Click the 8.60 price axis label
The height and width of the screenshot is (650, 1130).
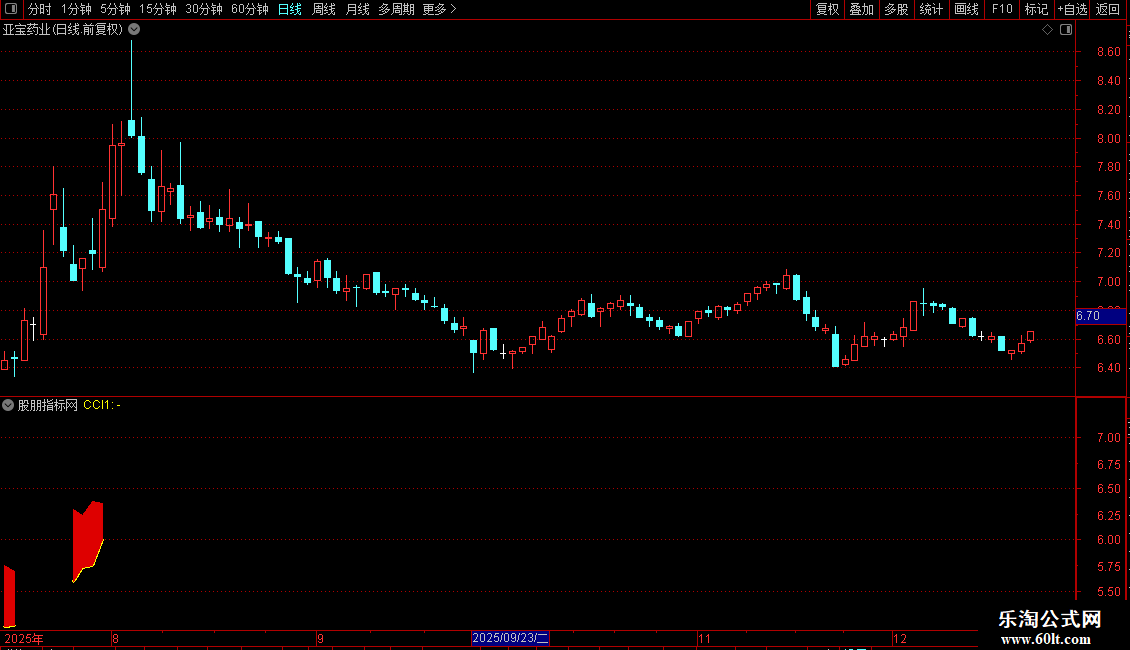(x=1108, y=52)
